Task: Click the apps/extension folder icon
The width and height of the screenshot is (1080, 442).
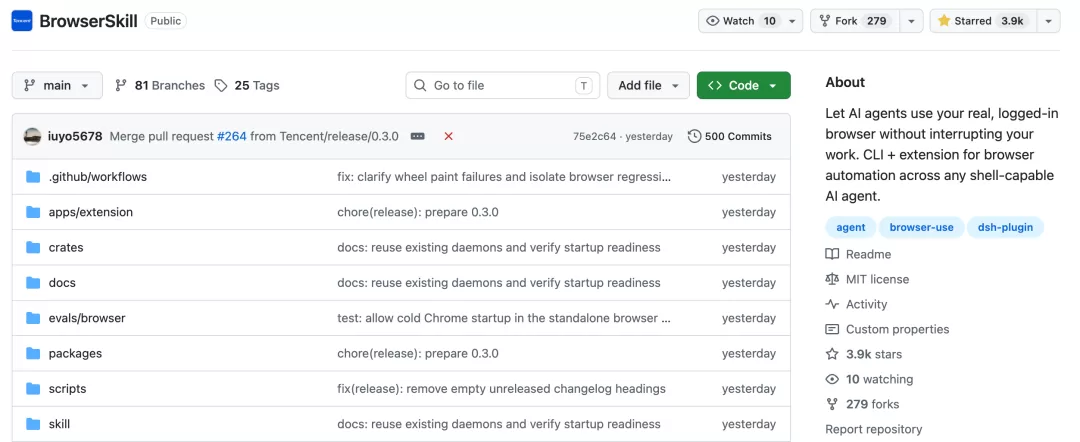Action: (33, 212)
